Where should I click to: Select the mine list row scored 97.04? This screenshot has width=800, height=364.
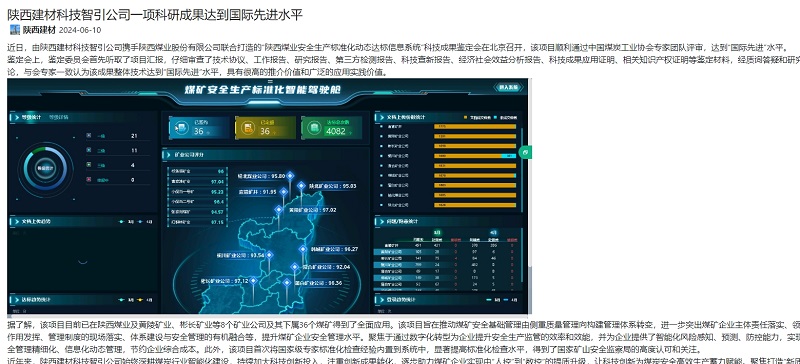coord(196,181)
